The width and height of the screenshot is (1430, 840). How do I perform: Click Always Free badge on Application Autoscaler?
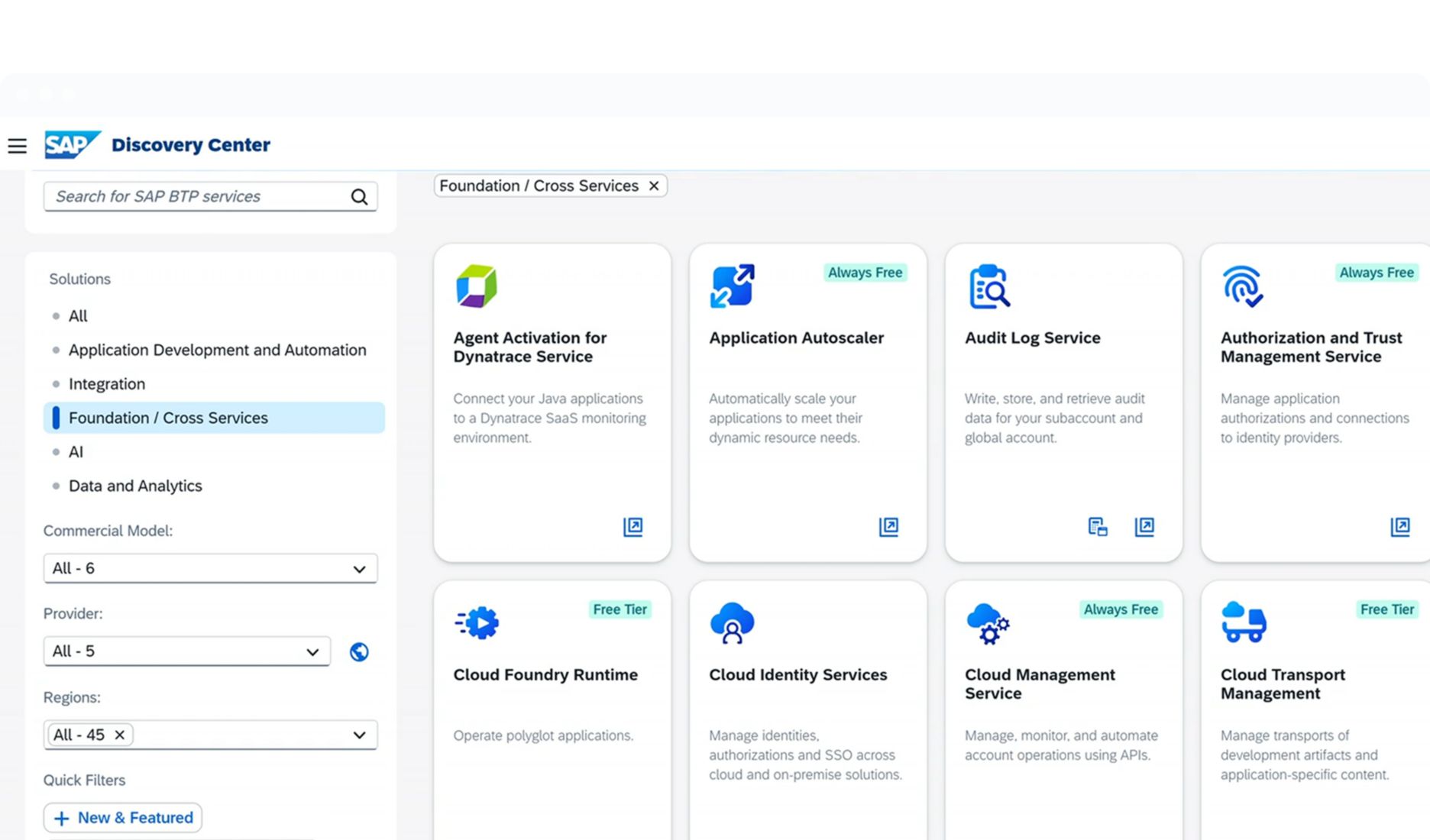click(x=865, y=273)
